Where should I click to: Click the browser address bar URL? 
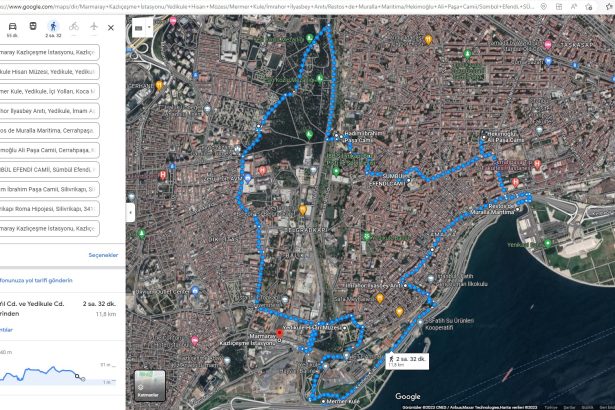[x=300, y=6]
